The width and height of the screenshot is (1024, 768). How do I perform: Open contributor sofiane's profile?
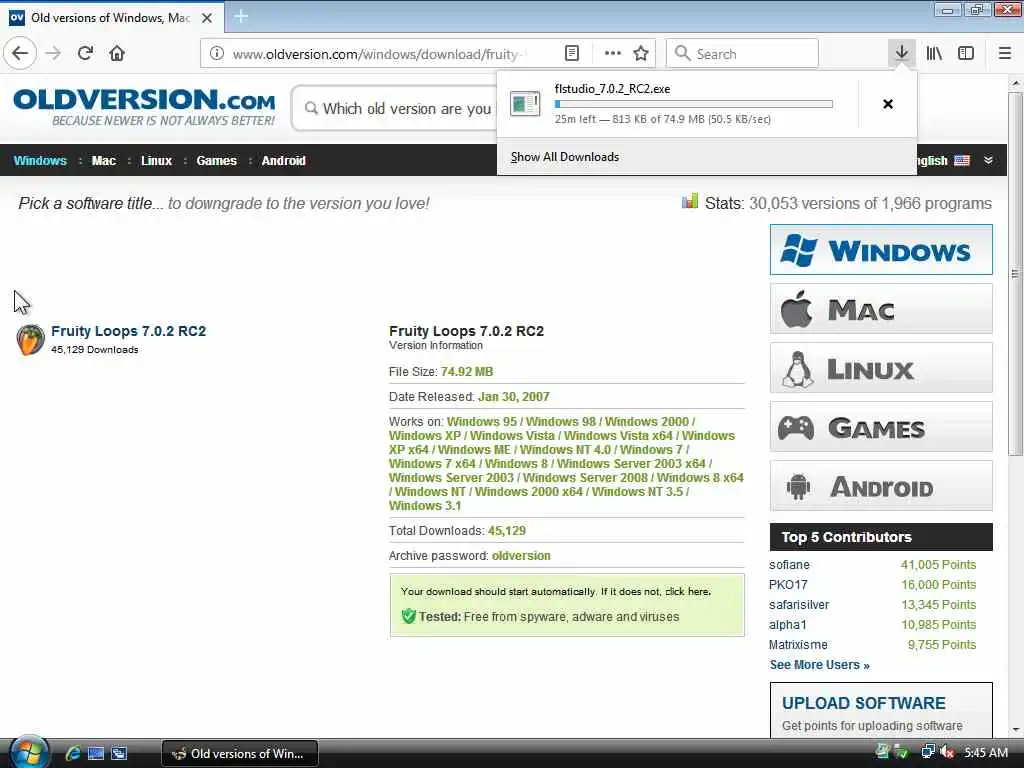(790, 565)
